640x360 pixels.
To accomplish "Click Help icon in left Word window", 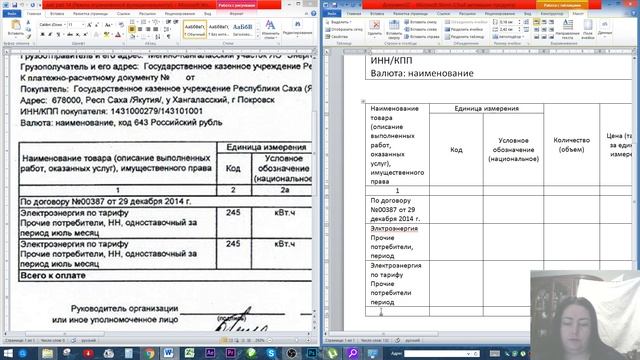I will coord(313,13).
